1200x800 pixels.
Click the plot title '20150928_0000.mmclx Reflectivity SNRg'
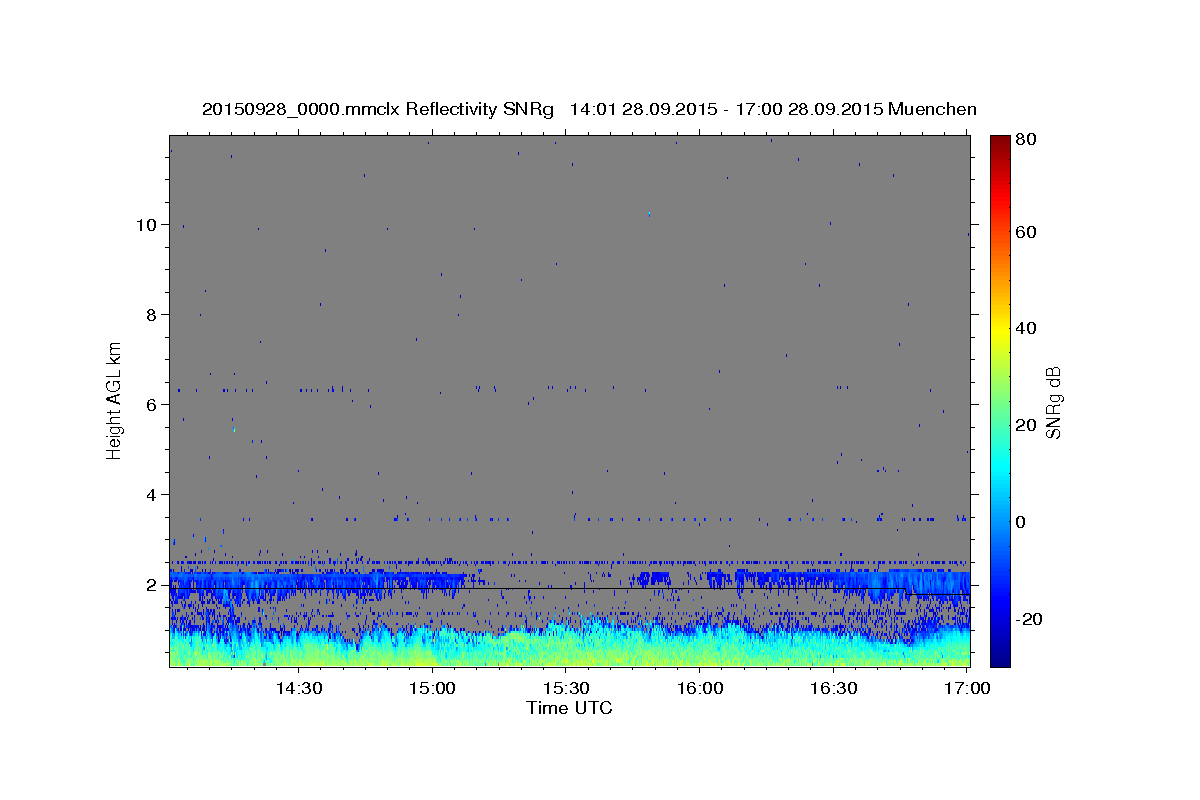point(378,109)
